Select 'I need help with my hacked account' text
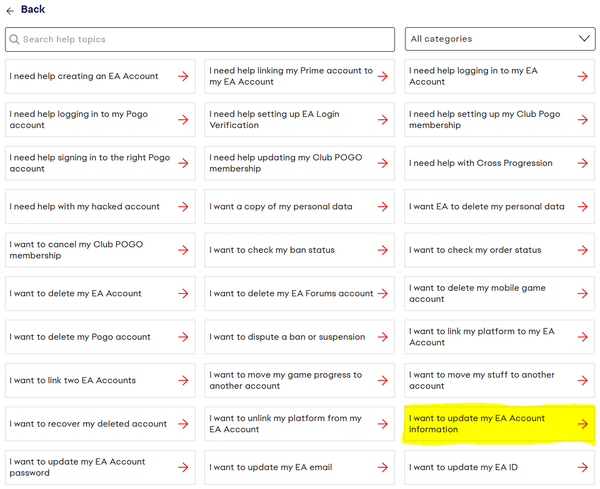 click(85, 207)
